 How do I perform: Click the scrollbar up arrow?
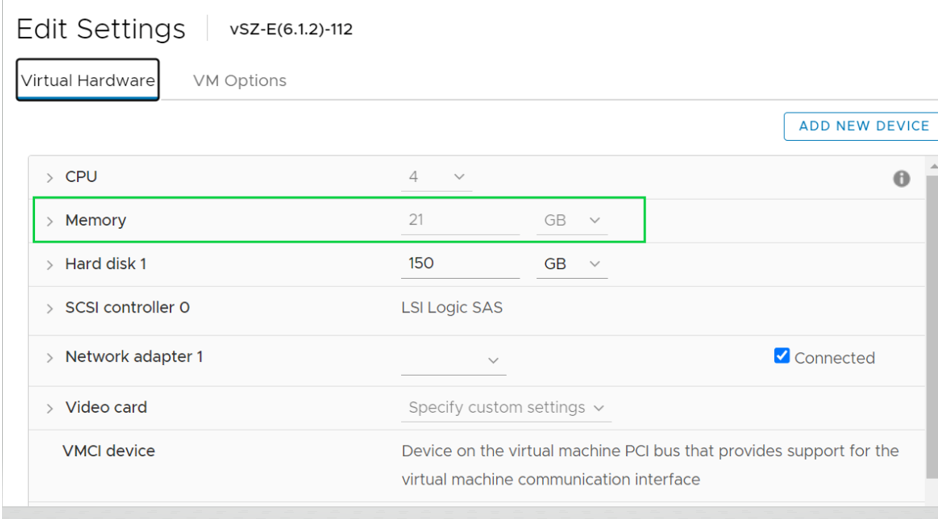[934, 166]
